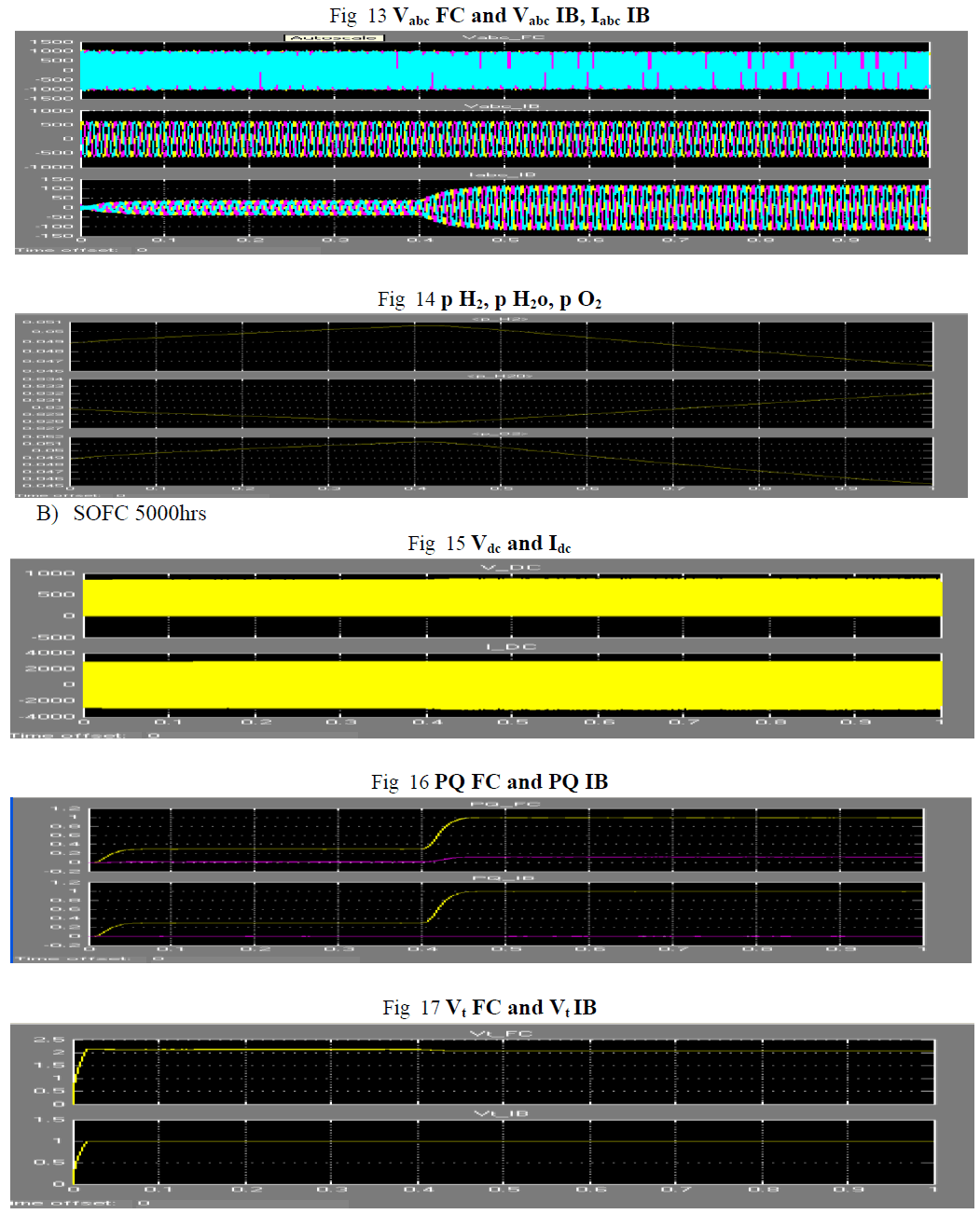980x1214 pixels.
Task: Click the Vt_FC voltage plot
Action: click(504, 1071)
